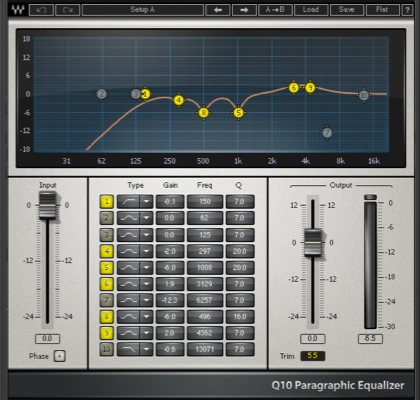Open the Setup A preset menu

[x=143, y=10]
